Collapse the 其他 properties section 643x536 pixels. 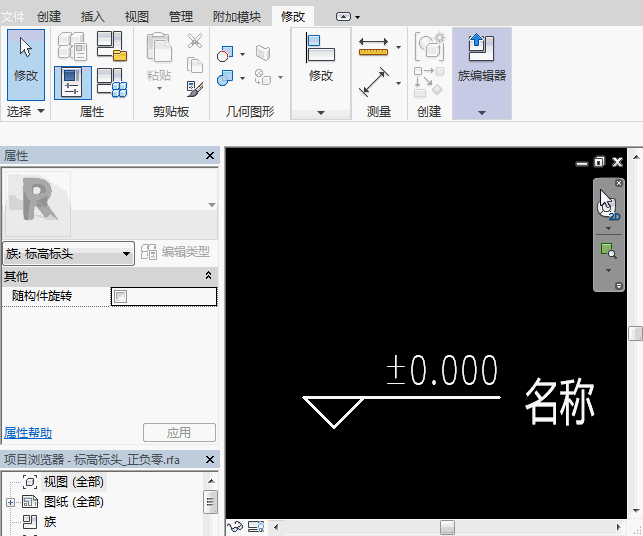208,275
